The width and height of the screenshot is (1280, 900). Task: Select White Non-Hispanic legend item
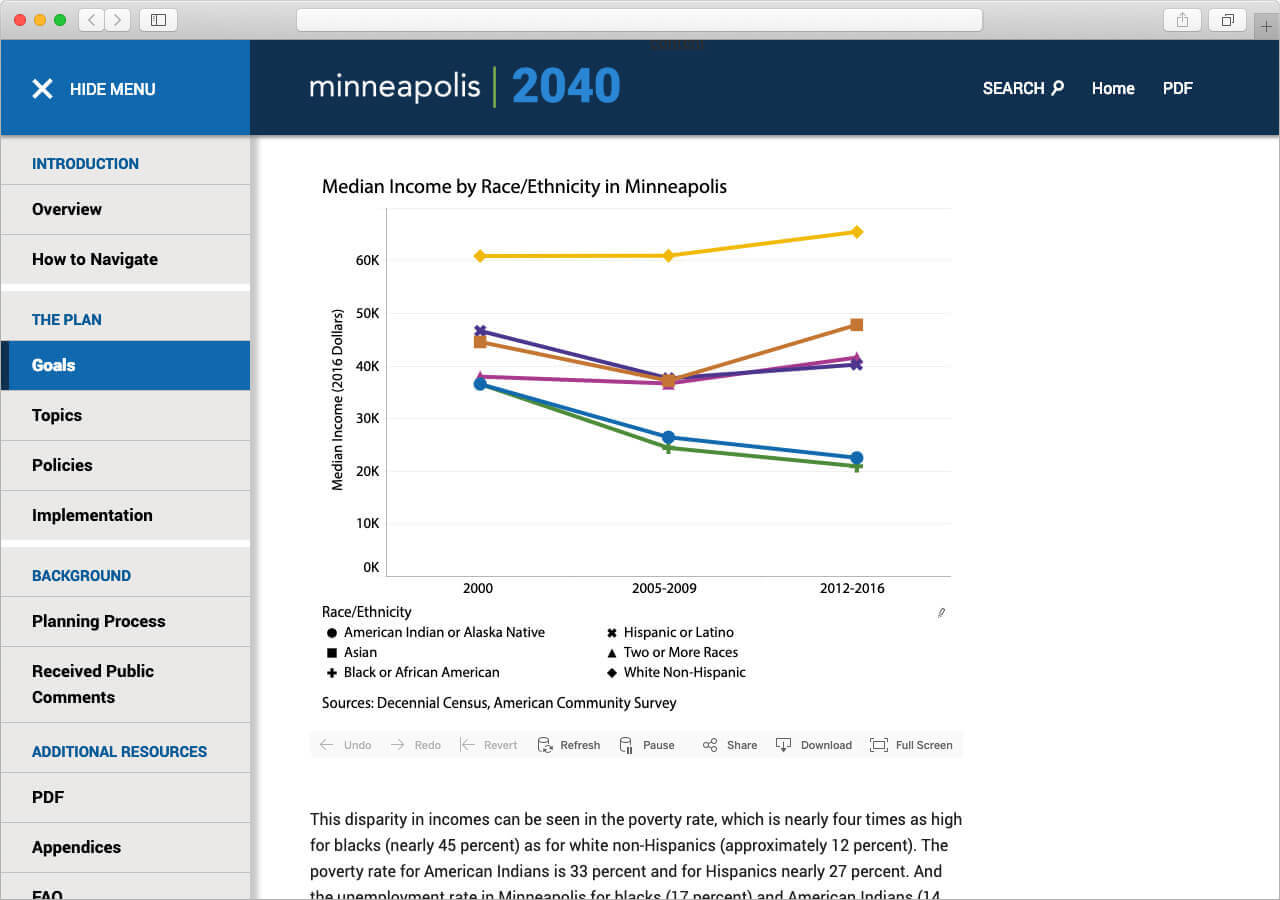[x=676, y=672]
